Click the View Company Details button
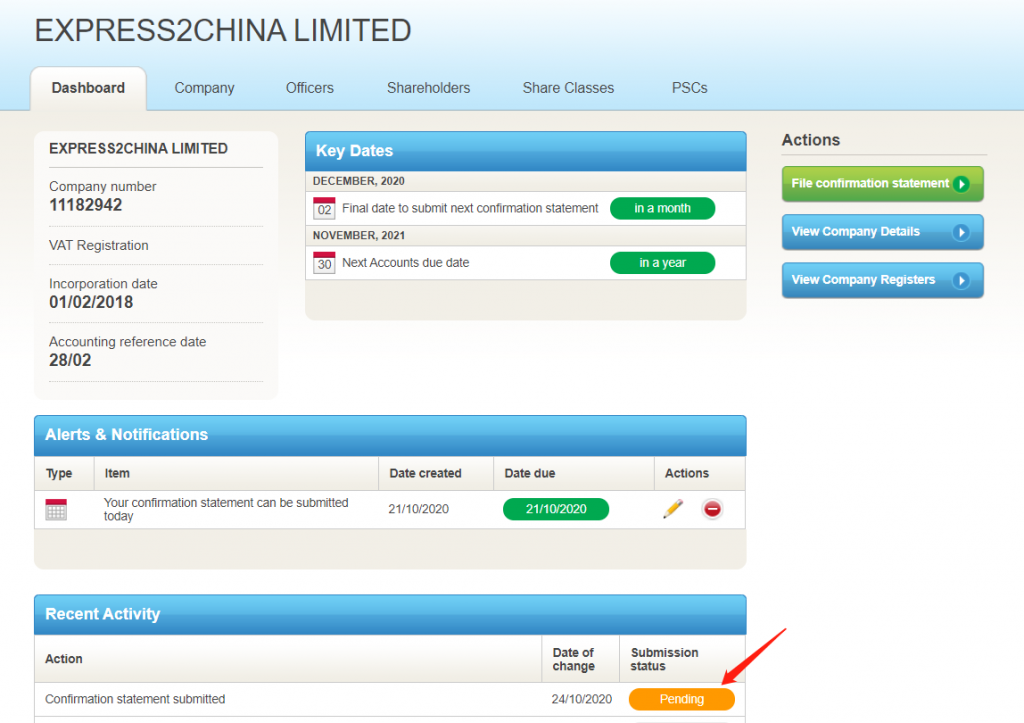Image resolution: width=1024 pixels, height=723 pixels. point(870,232)
